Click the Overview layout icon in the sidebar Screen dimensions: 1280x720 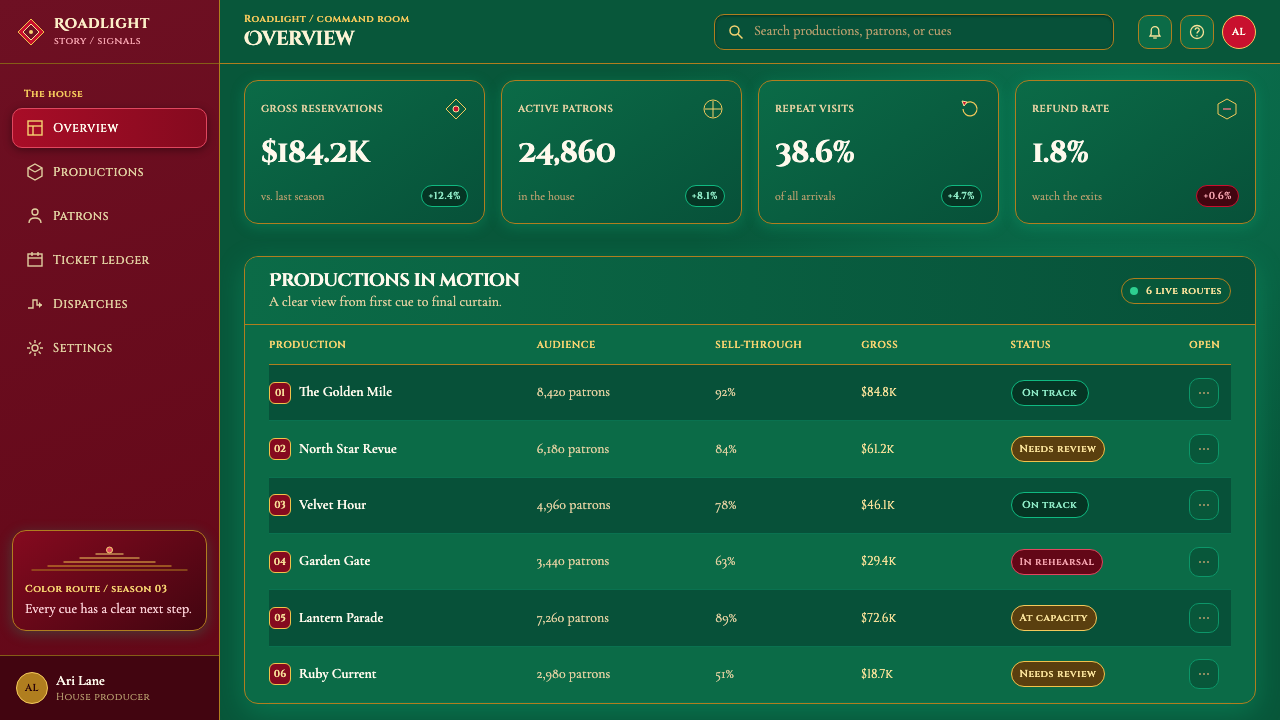point(35,128)
